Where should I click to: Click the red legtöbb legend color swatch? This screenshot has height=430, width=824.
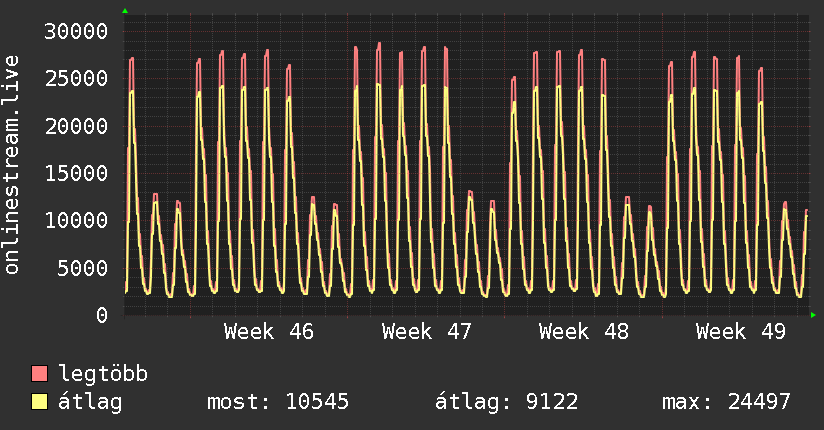click(x=39, y=374)
